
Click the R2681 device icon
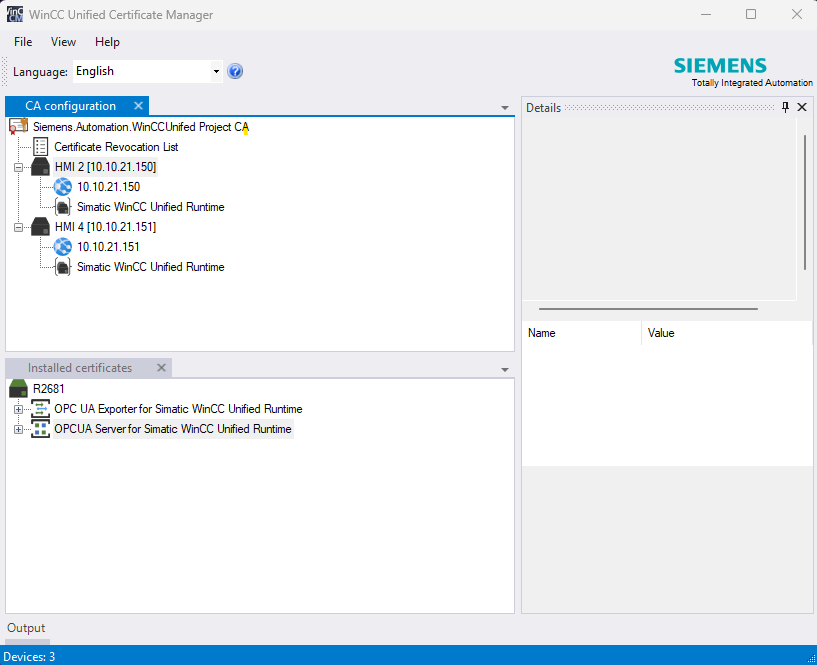click(18, 389)
